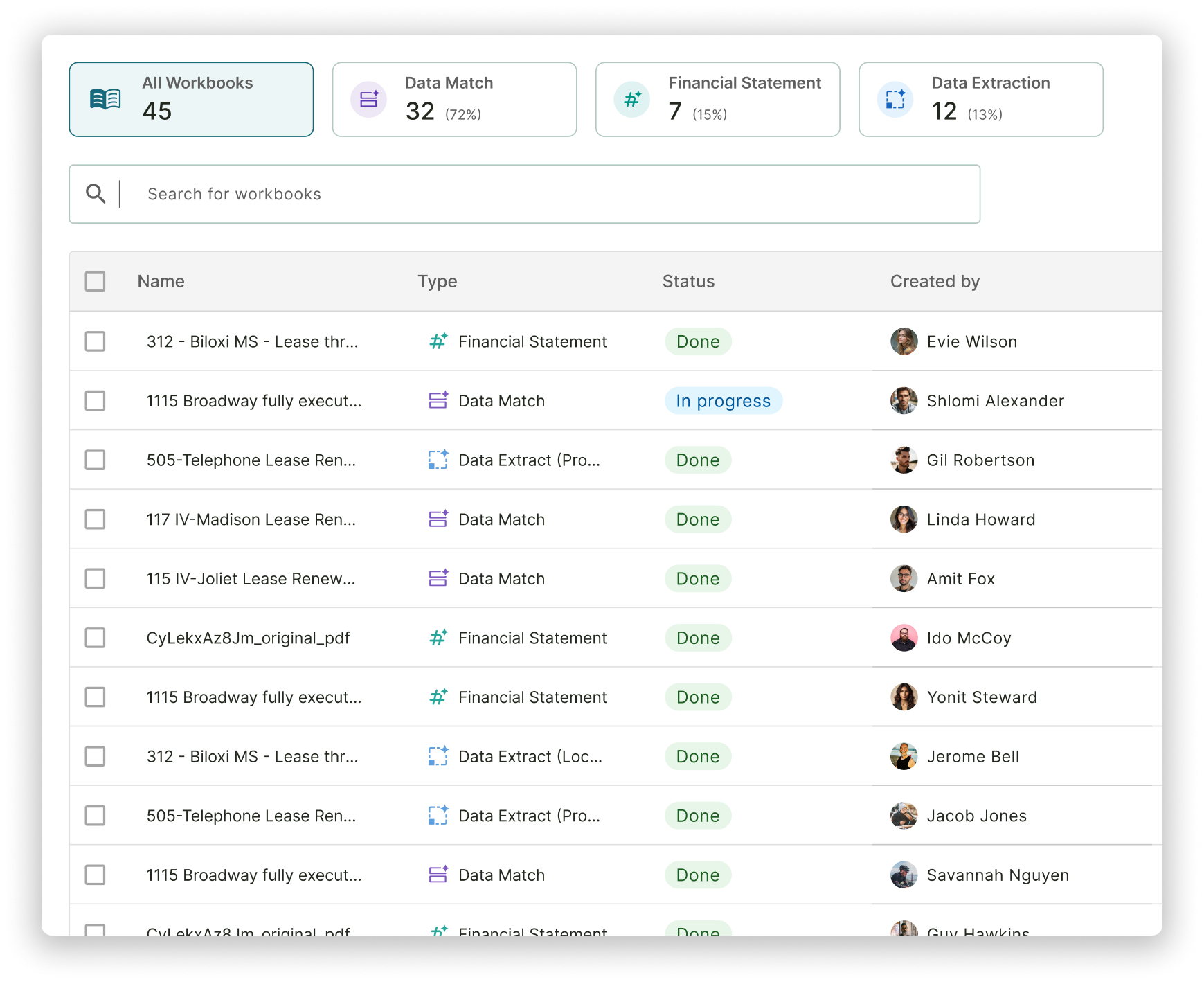1204x984 pixels.
Task: Tick the checkbox for Savannah Nguyen's workbook
Action: 95,875
